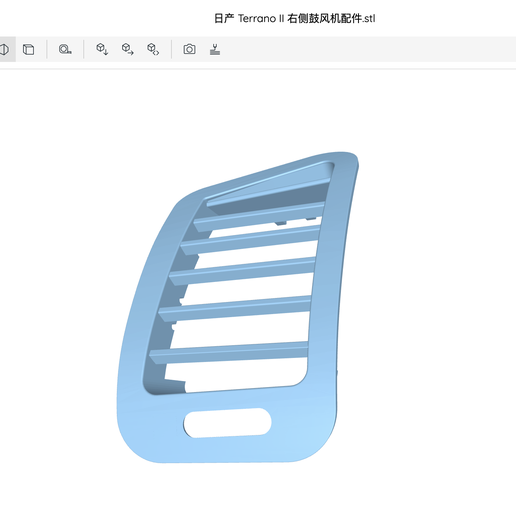Open the 3D print nozzle icon
The width and height of the screenshot is (516, 516).
point(215,49)
